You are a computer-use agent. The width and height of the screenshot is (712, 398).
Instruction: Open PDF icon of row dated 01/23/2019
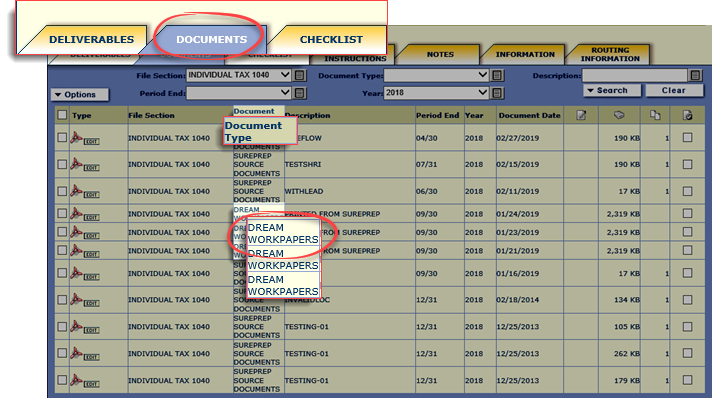(76, 232)
